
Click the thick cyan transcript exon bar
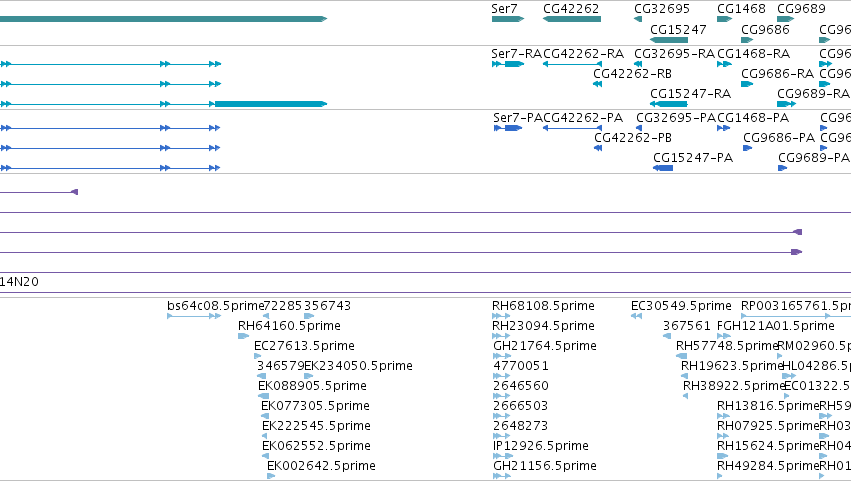(271, 104)
